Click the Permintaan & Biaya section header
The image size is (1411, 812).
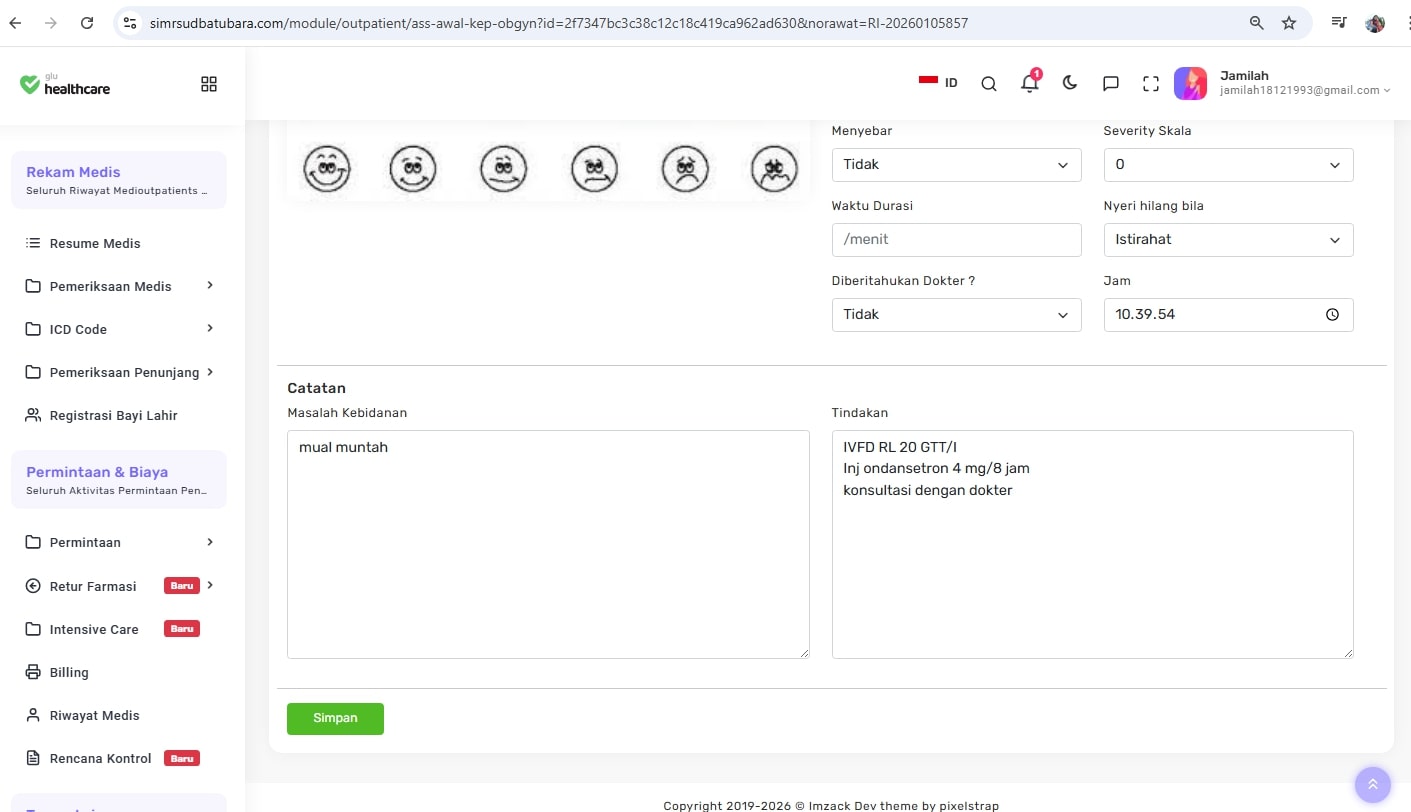point(119,480)
